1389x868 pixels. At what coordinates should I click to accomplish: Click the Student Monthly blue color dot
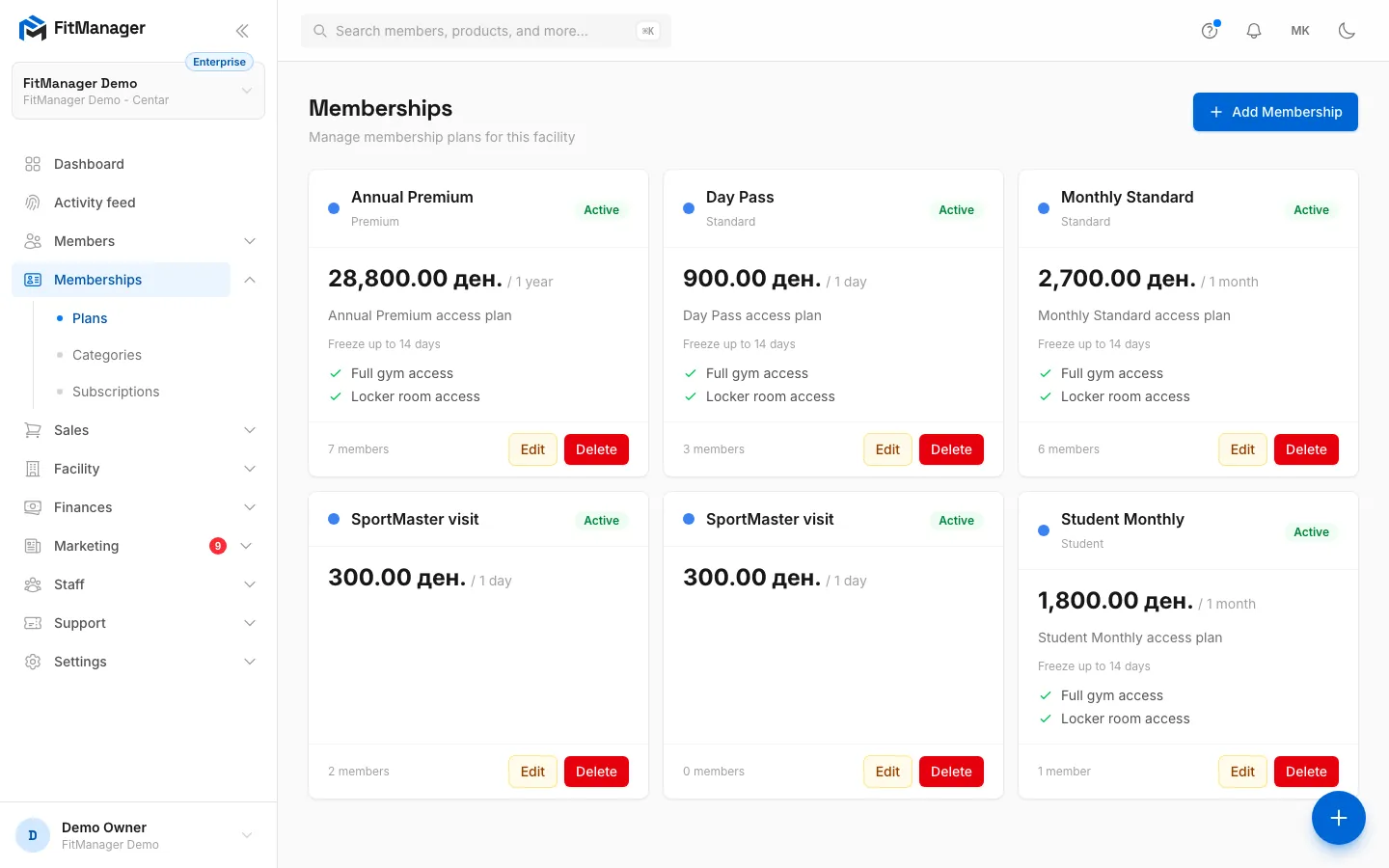[1044, 530]
